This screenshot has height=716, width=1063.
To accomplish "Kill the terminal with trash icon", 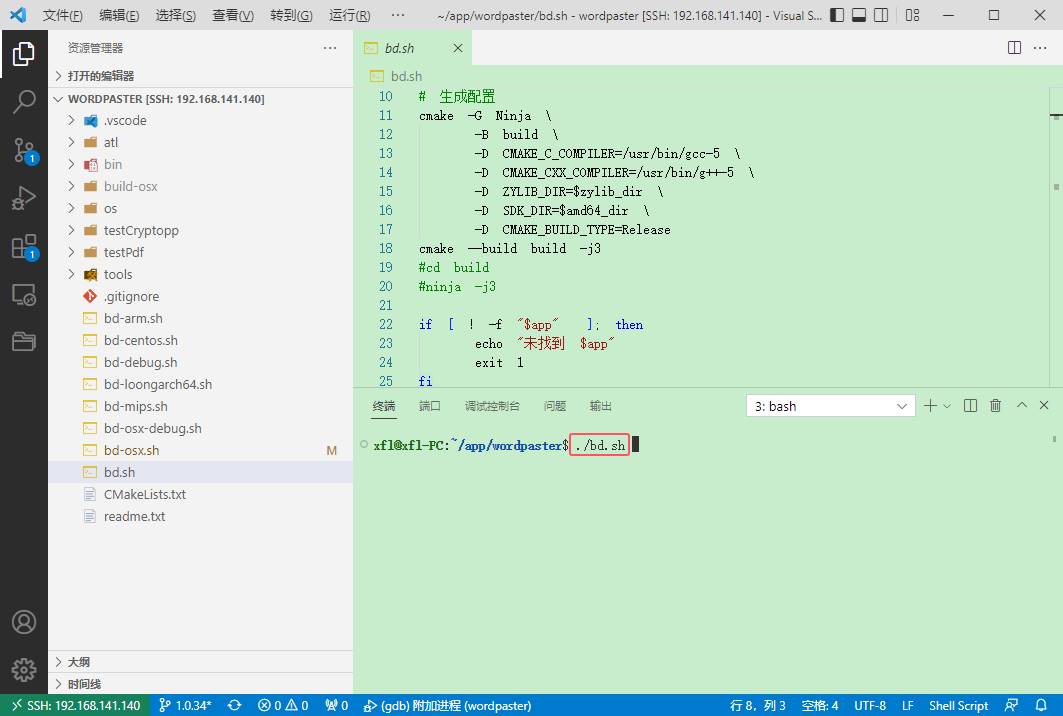I will pyautogui.click(x=995, y=406).
